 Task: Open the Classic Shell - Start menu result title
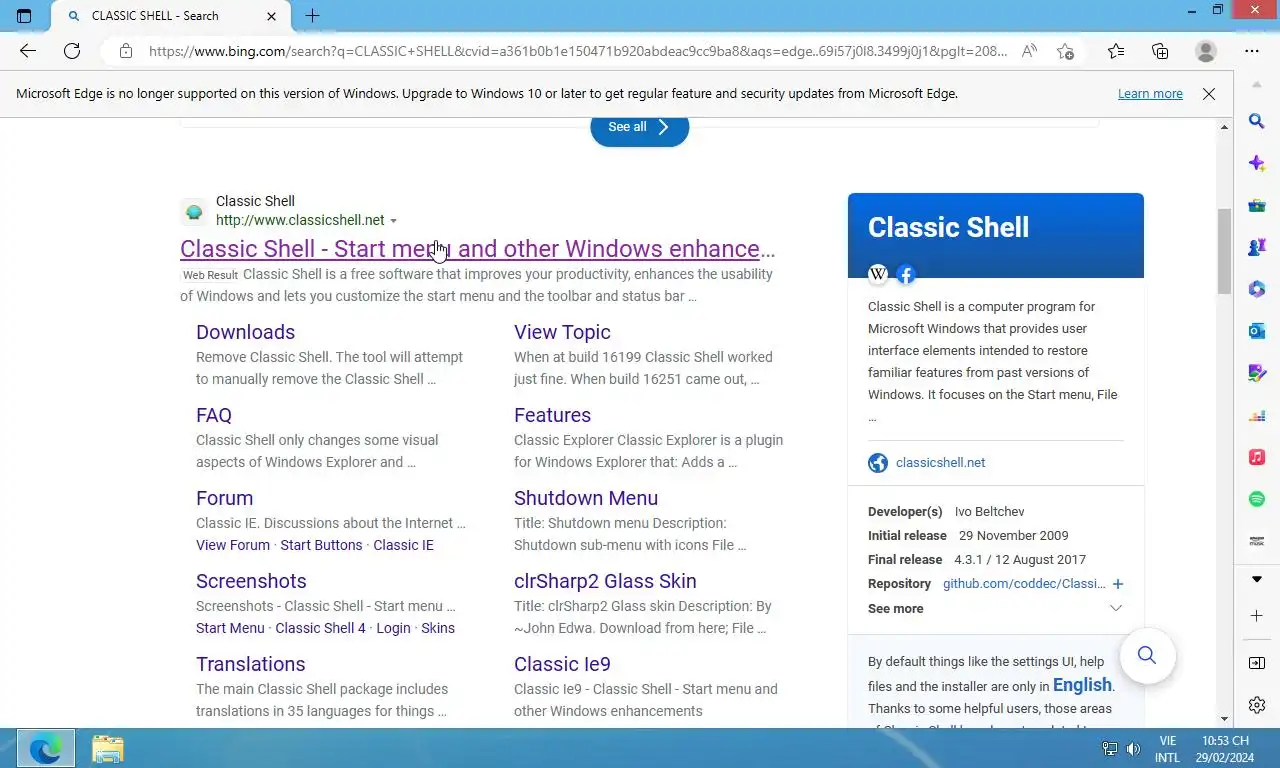(x=477, y=249)
